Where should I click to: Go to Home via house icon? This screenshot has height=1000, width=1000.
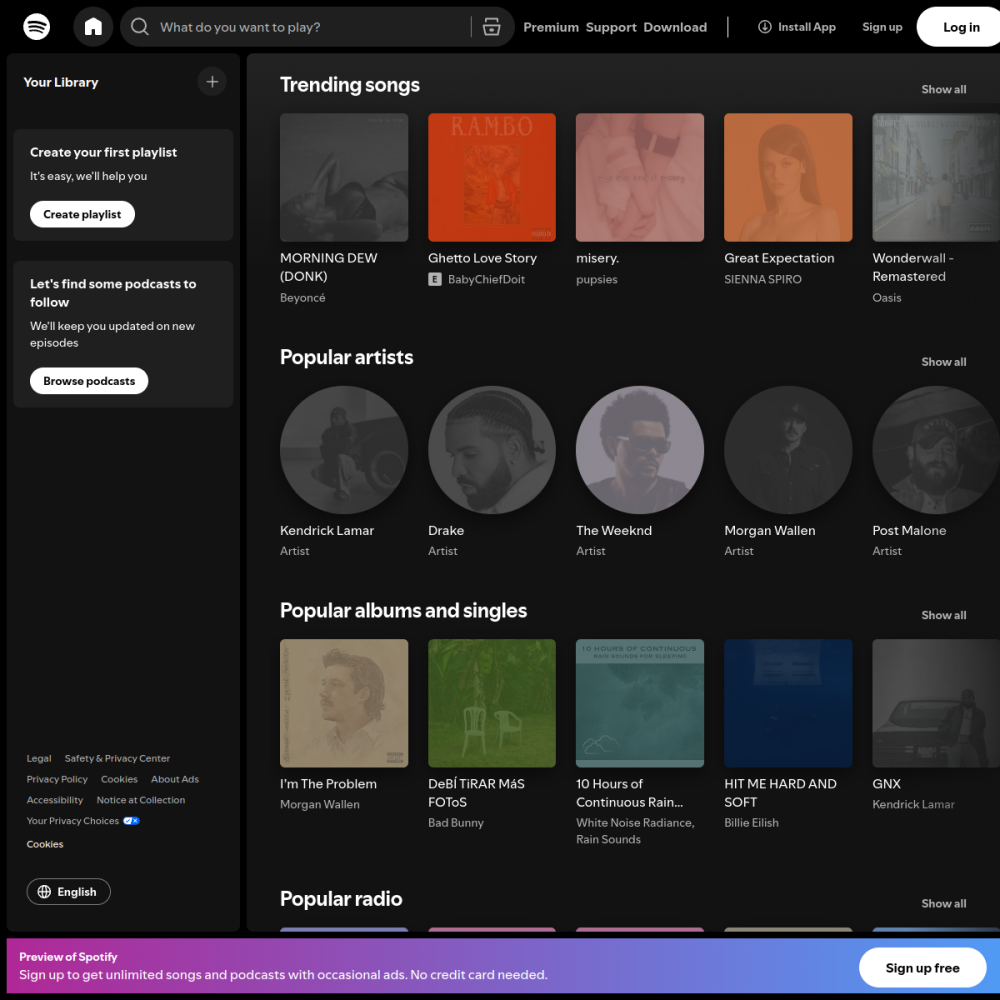[93, 27]
